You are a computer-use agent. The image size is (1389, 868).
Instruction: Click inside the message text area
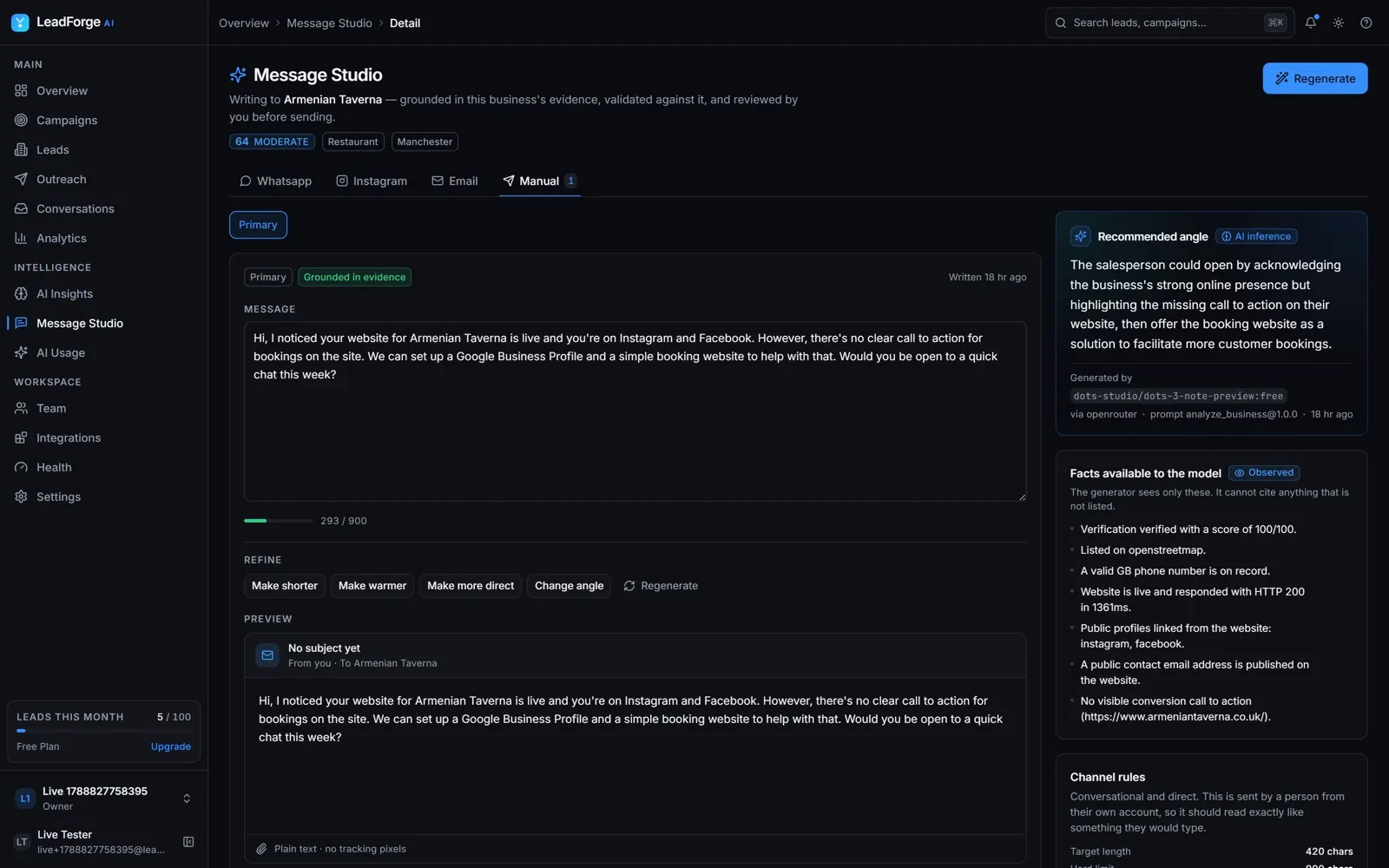click(x=635, y=411)
